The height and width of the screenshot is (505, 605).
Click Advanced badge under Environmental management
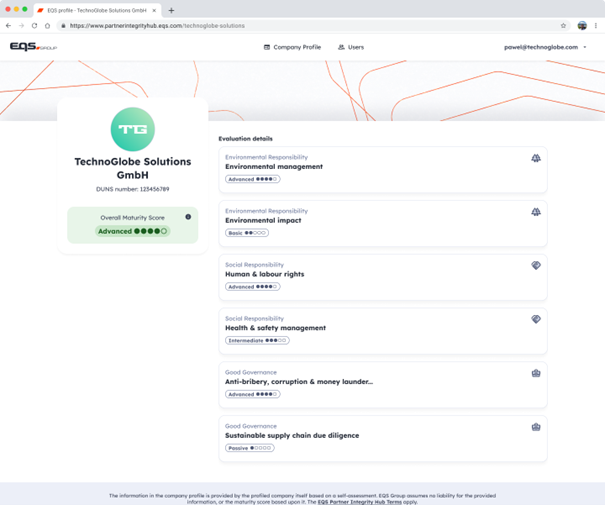[253, 179]
